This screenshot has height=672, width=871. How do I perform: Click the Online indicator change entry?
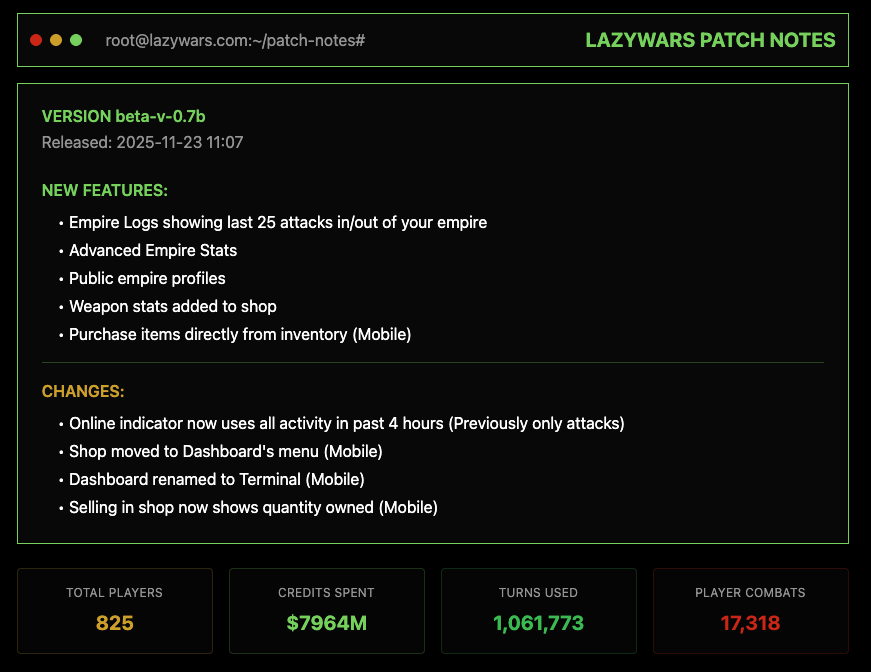(x=344, y=423)
